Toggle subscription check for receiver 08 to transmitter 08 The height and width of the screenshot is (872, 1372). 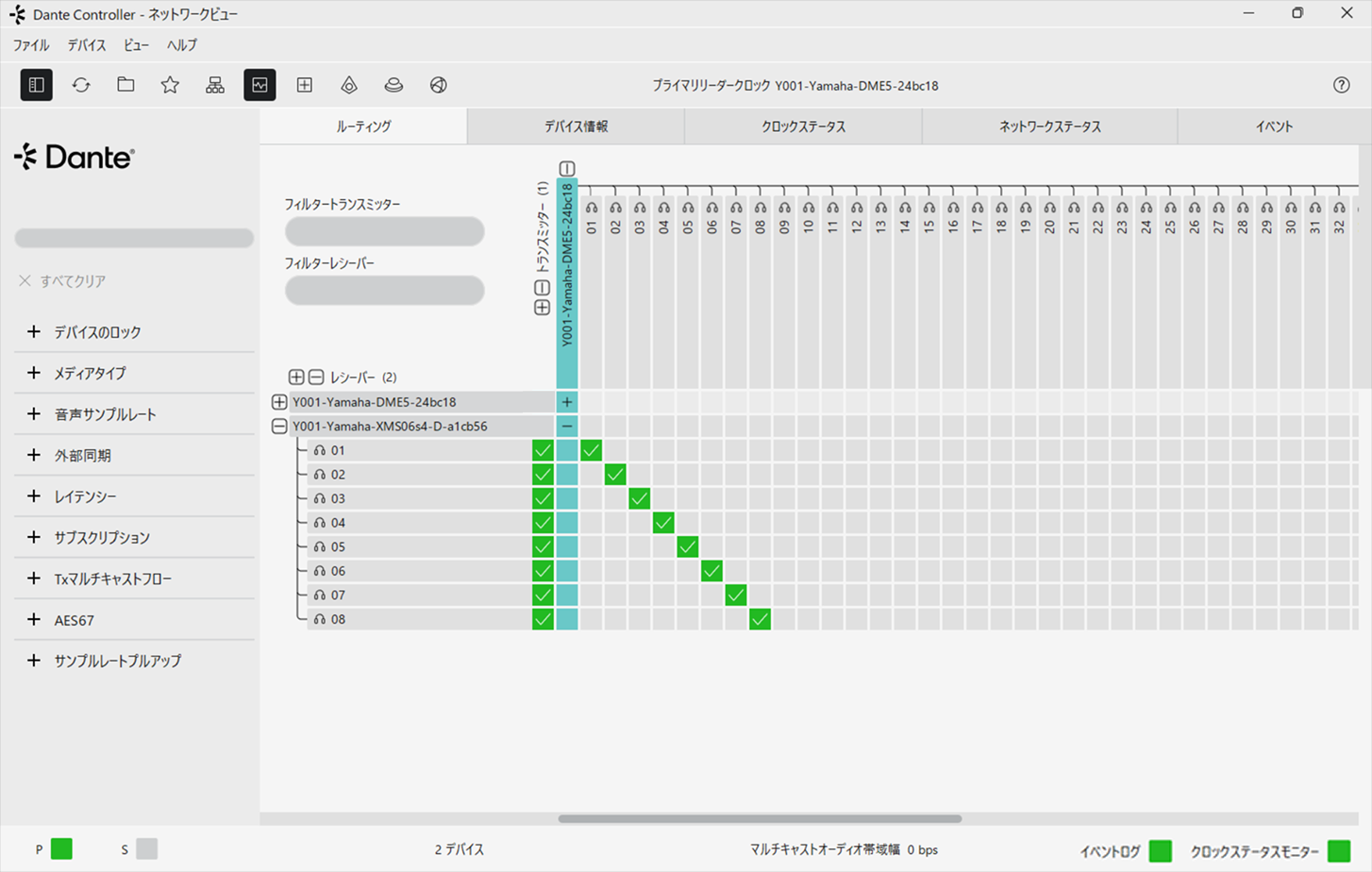760,619
